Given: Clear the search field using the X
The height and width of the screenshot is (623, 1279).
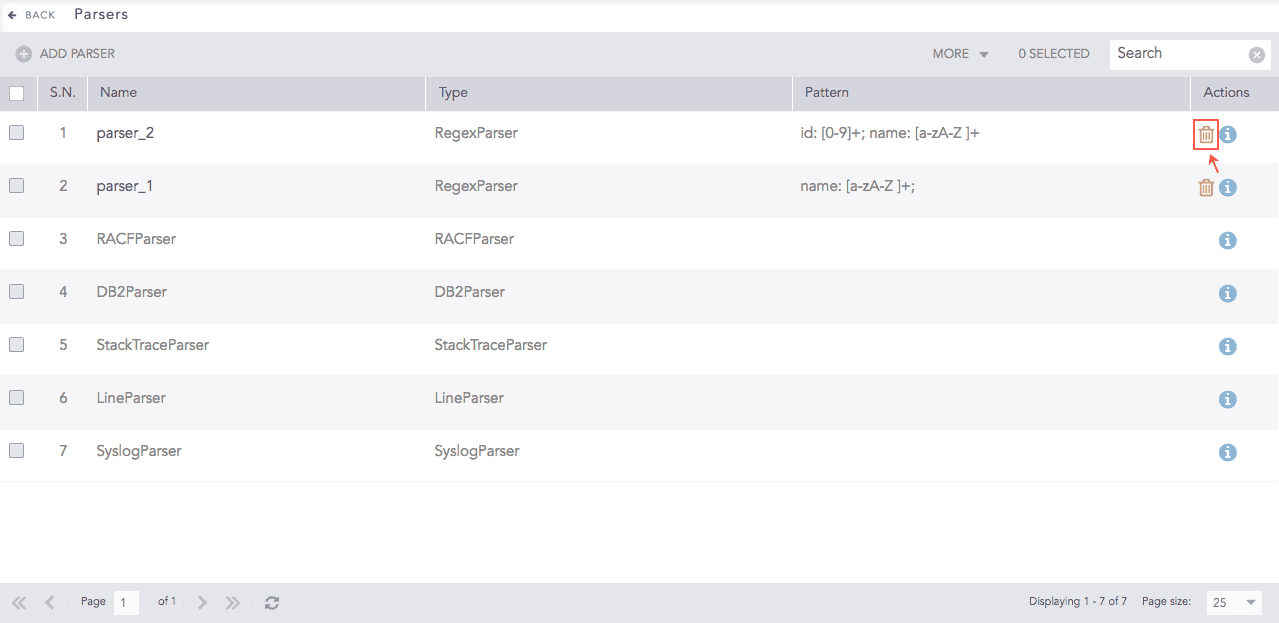Looking at the screenshot, I should (1256, 54).
